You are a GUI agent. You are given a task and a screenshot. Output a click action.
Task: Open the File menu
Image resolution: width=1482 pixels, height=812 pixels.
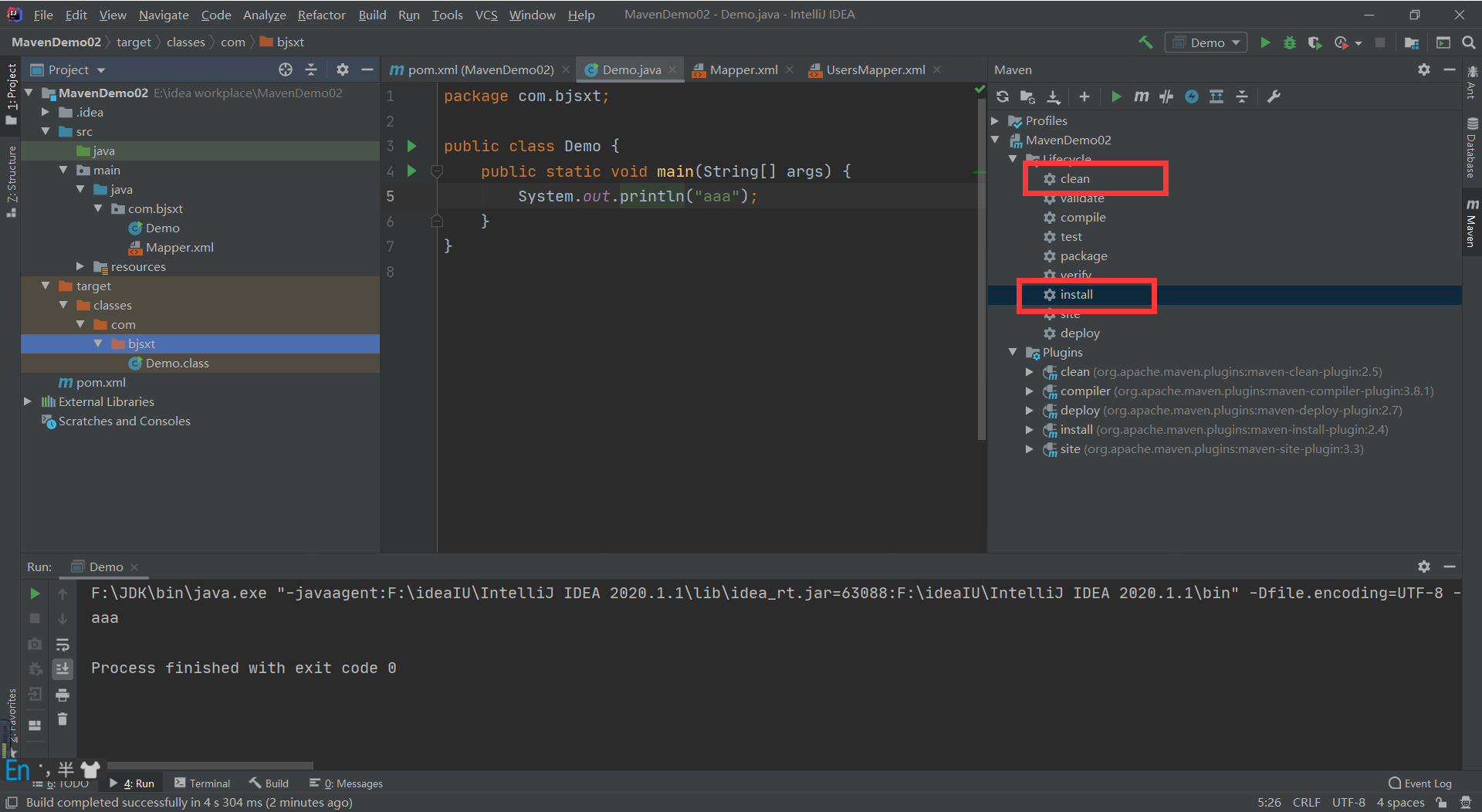click(43, 15)
